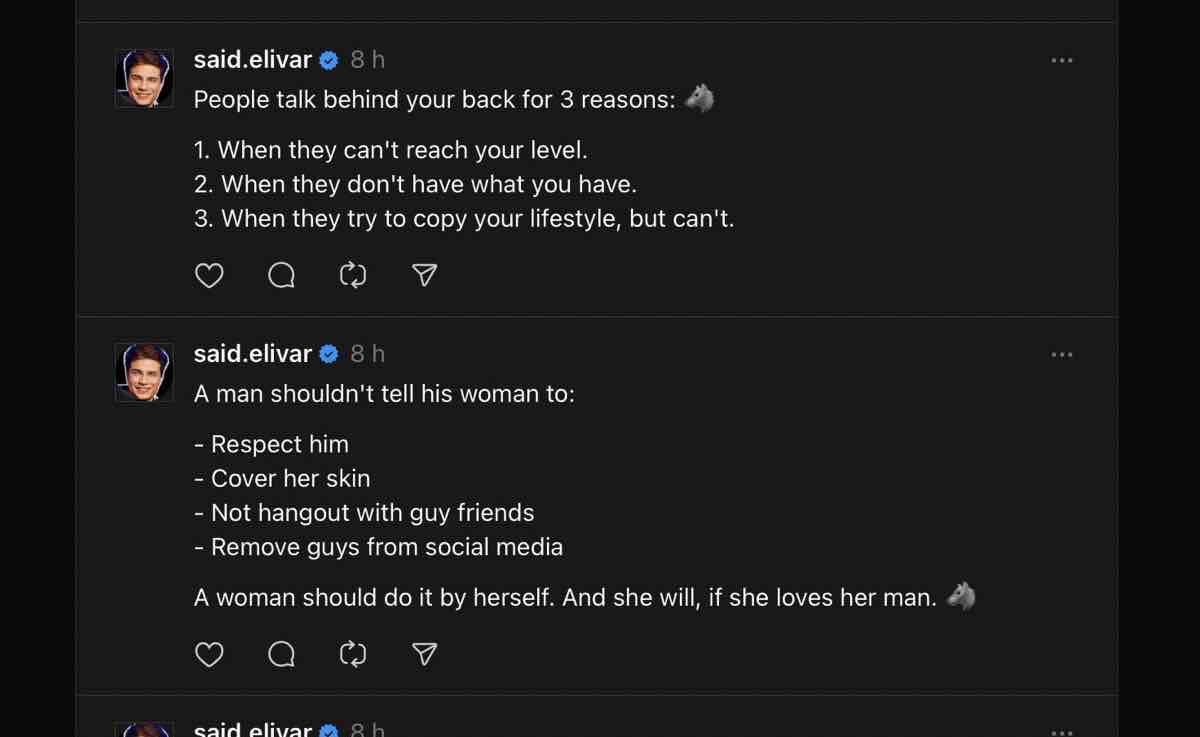Reply to the "A man shouldn't tell" post

282,654
